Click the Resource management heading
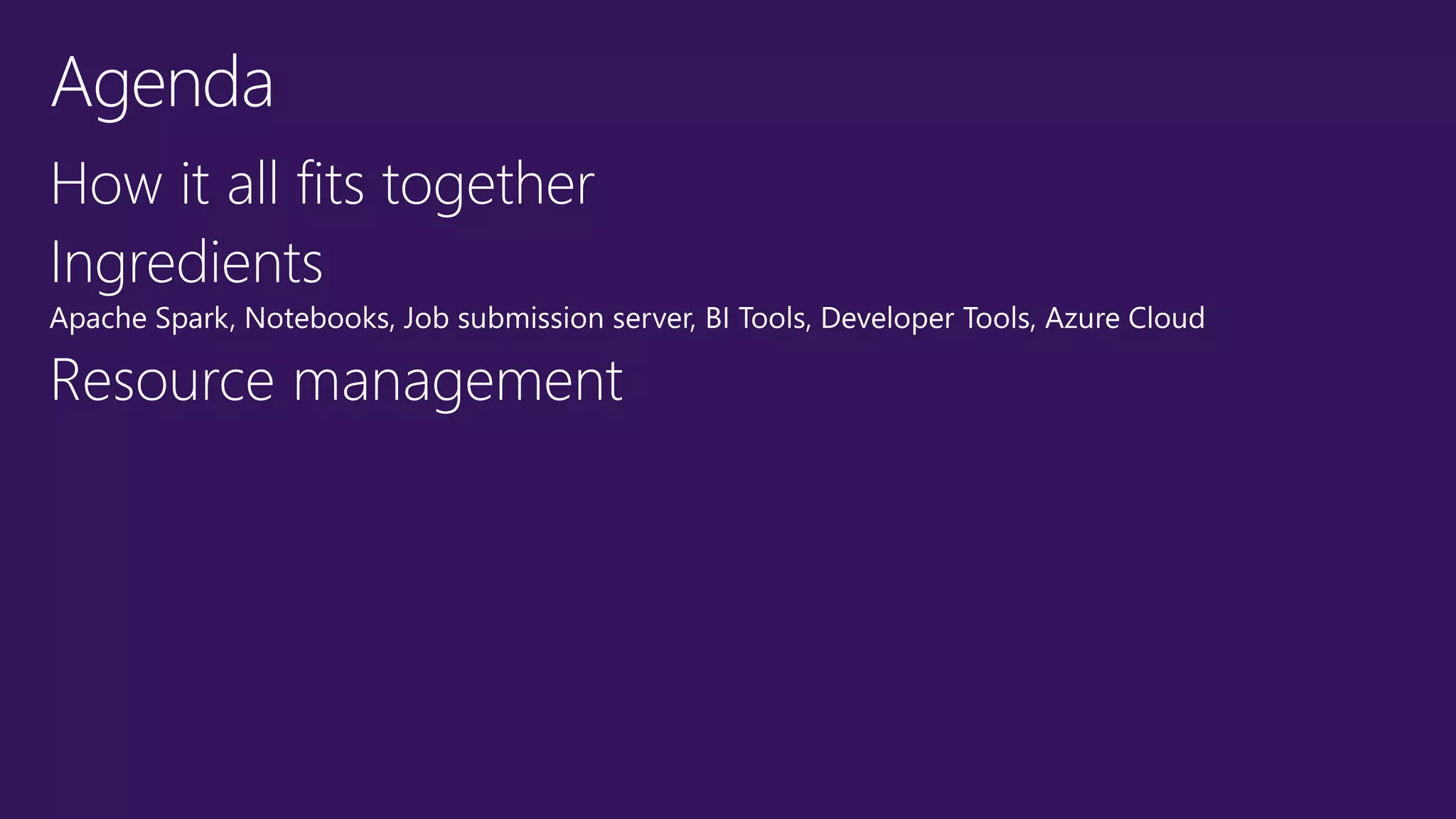The image size is (1456, 819). pyautogui.click(x=337, y=382)
